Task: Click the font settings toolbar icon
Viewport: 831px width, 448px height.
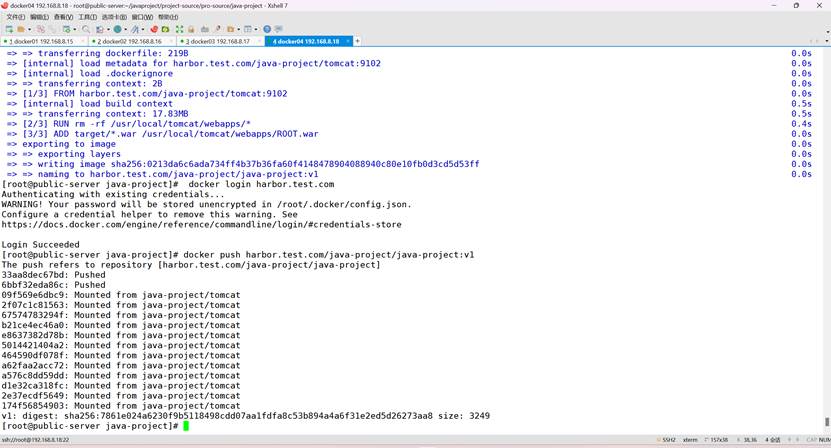Action: (135, 29)
